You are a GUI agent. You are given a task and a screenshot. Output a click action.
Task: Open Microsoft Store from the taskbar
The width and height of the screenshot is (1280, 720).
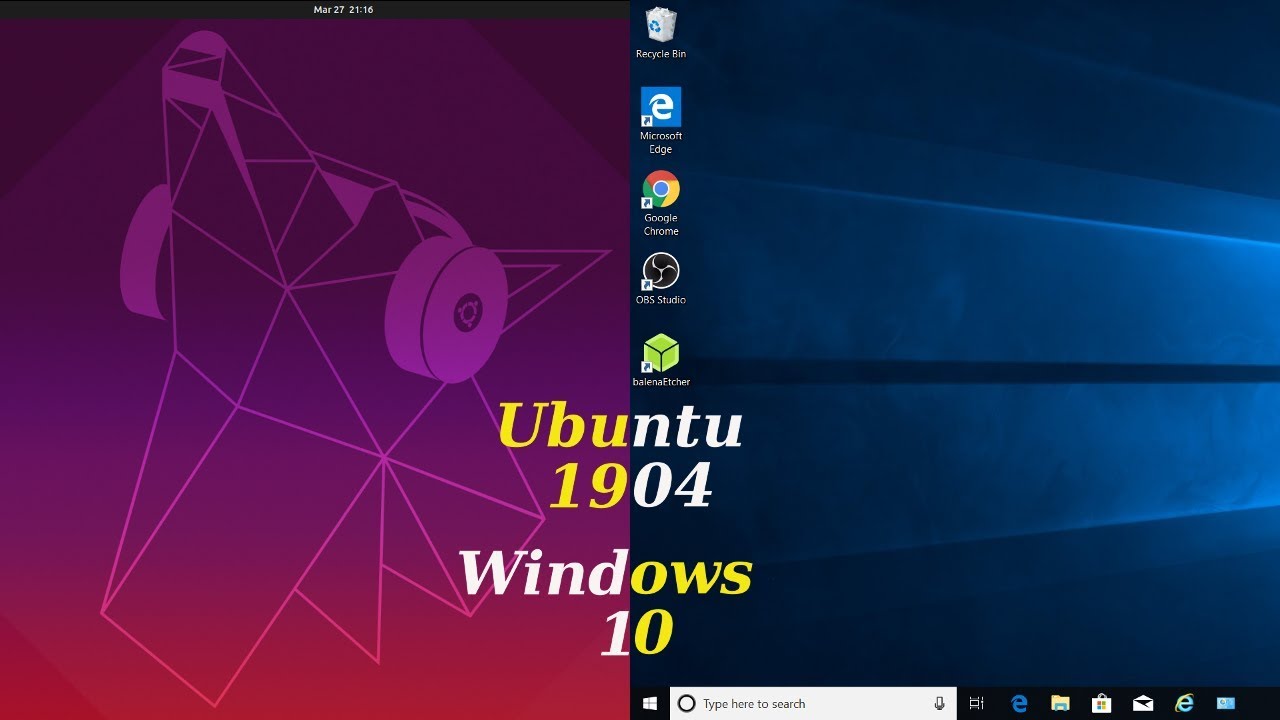[x=1102, y=704]
